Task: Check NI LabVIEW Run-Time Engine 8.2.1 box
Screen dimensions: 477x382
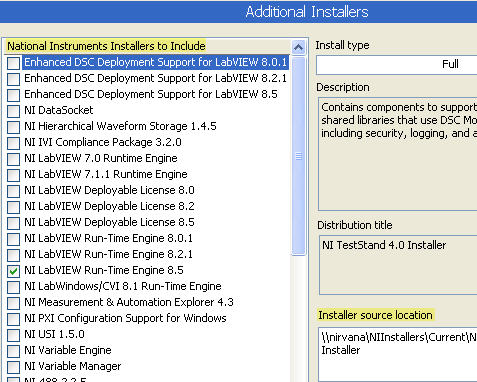Action: pyautogui.click(x=13, y=255)
